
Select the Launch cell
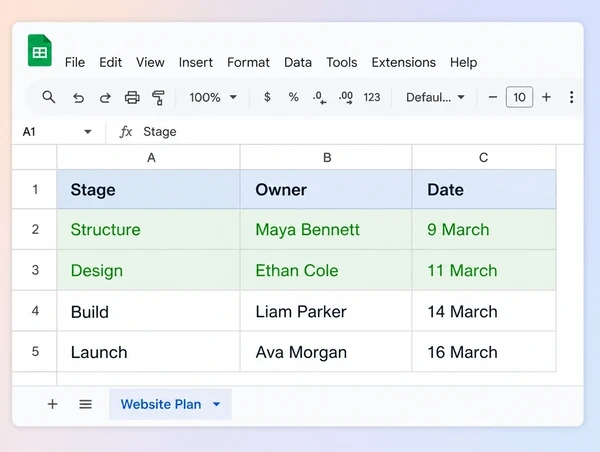(148, 351)
